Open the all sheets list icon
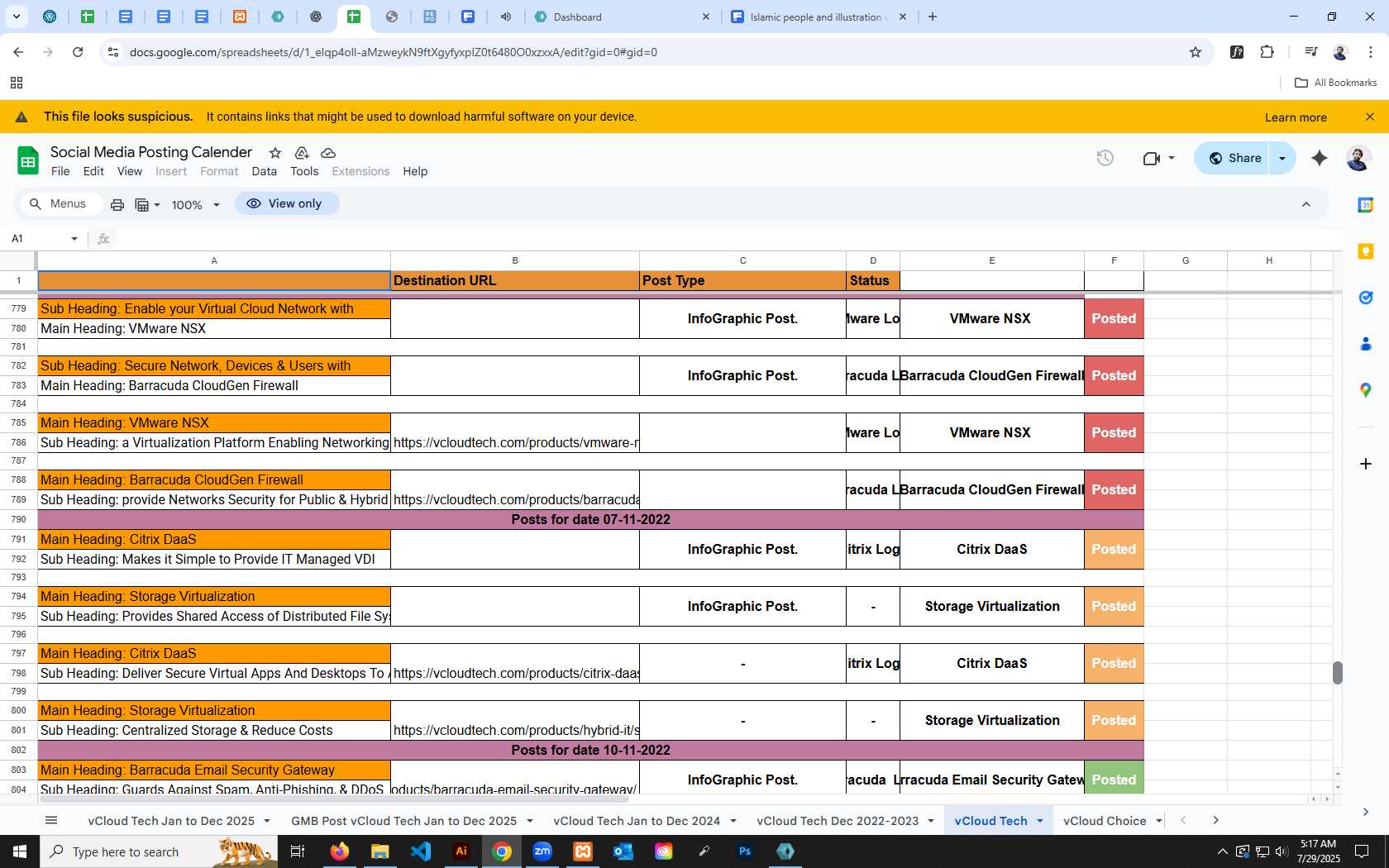1389x868 pixels. point(51,821)
